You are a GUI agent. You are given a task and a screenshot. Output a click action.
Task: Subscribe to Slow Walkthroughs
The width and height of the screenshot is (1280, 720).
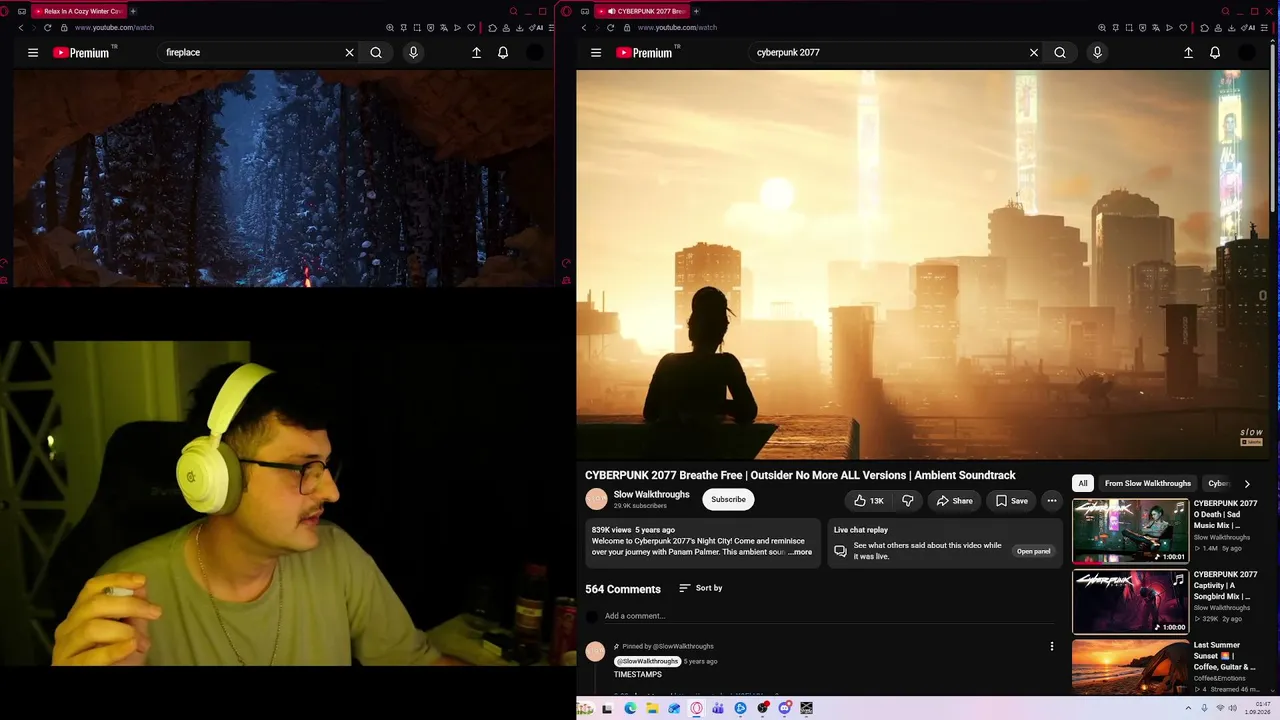click(x=728, y=500)
